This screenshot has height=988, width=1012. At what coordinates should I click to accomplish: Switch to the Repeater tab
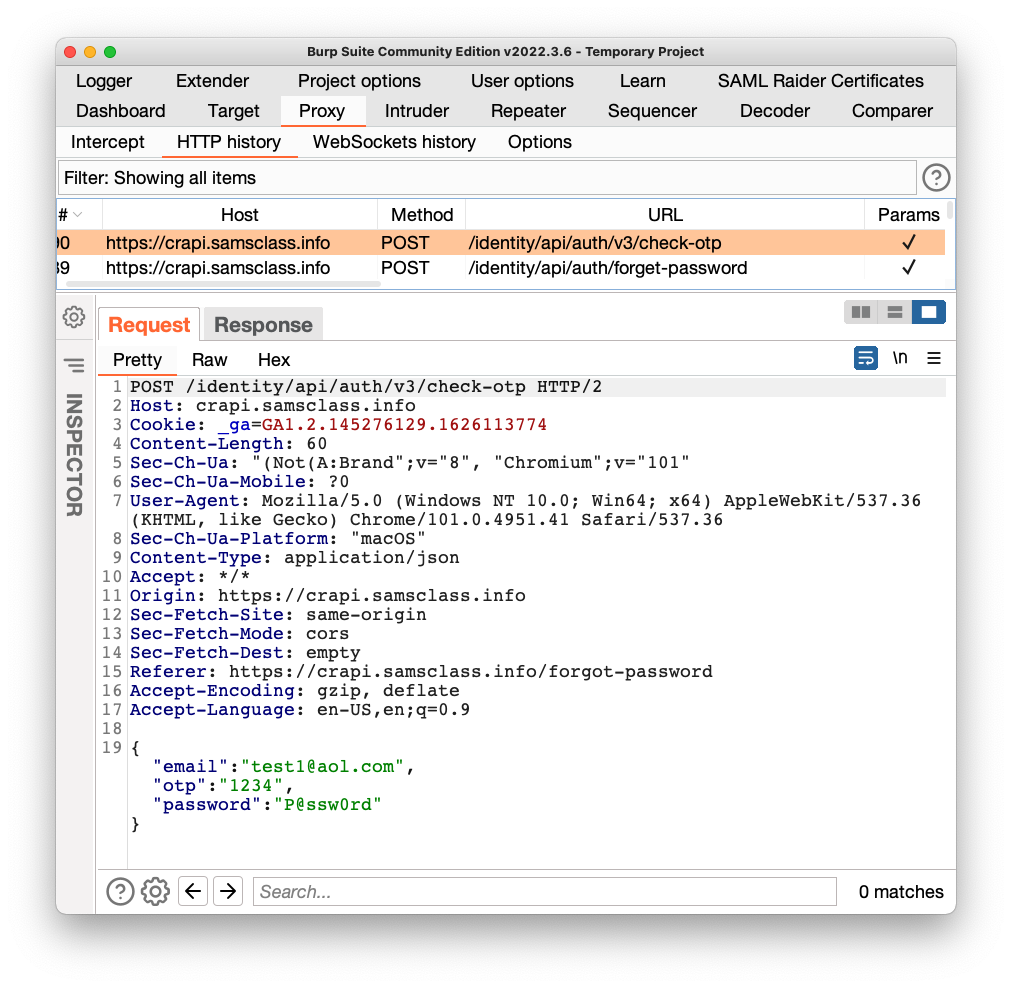pyautogui.click(x=529, y=111)
